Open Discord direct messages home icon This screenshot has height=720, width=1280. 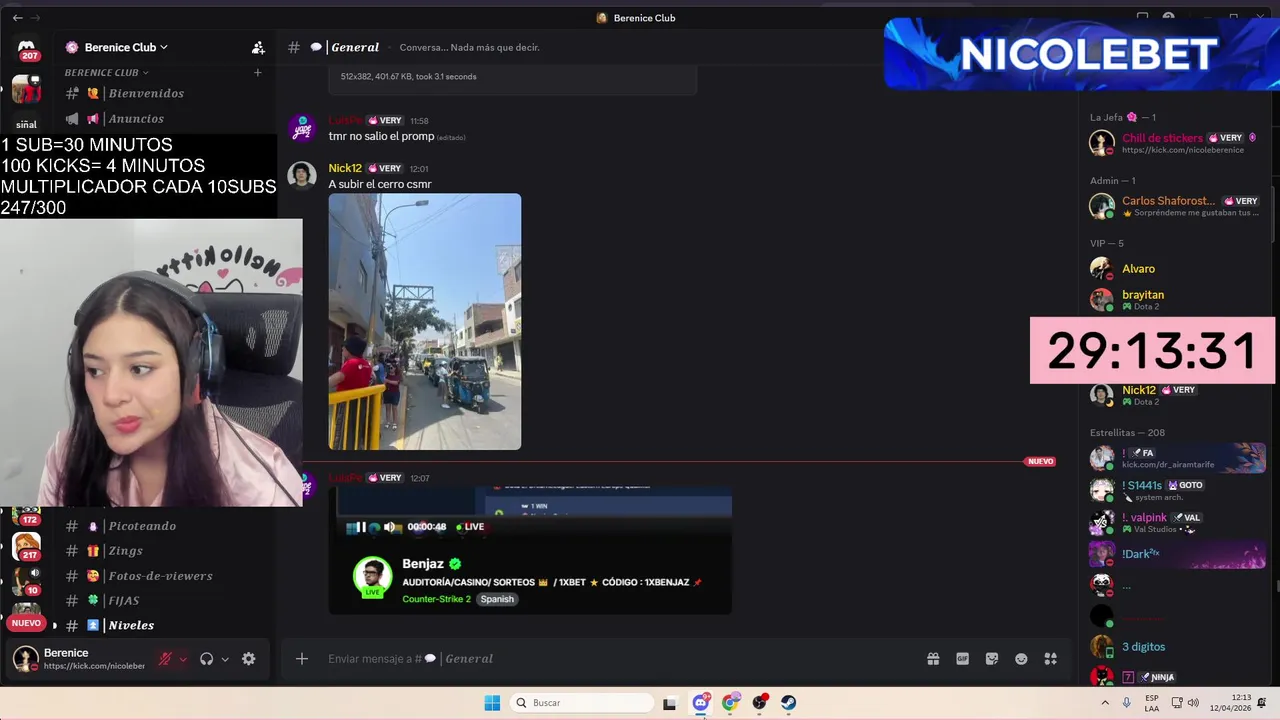[x=27, y=48]
